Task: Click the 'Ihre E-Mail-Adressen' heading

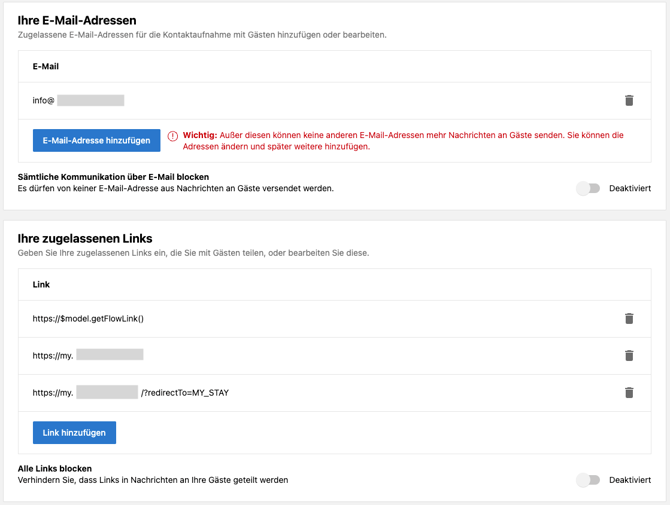Action: tap(77, 20)
